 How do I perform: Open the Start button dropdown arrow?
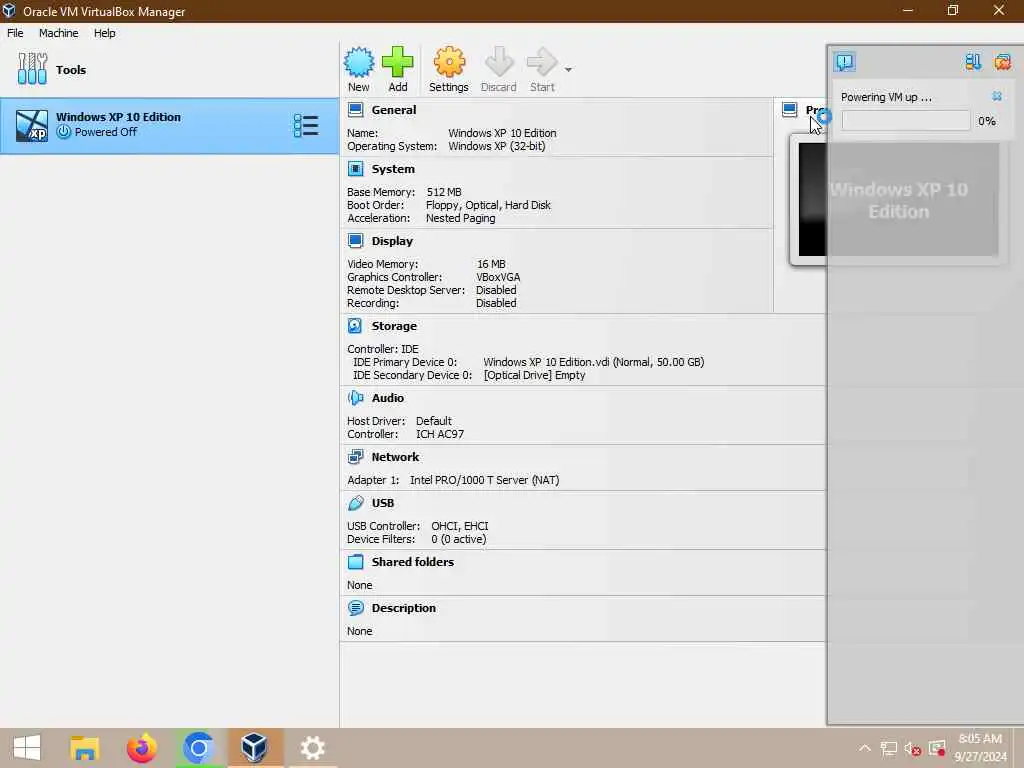pos(568,69)
